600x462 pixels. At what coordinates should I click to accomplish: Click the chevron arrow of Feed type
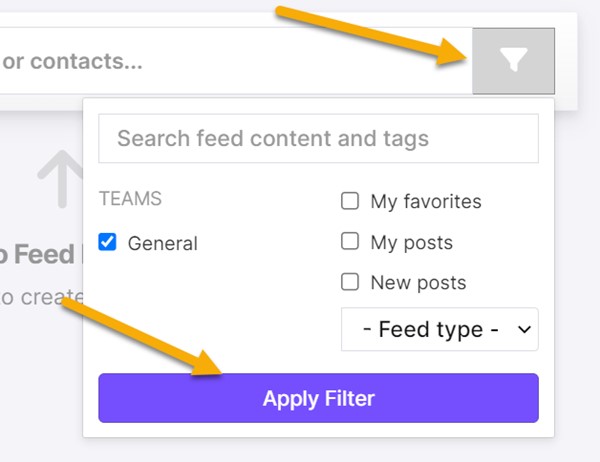522,330
